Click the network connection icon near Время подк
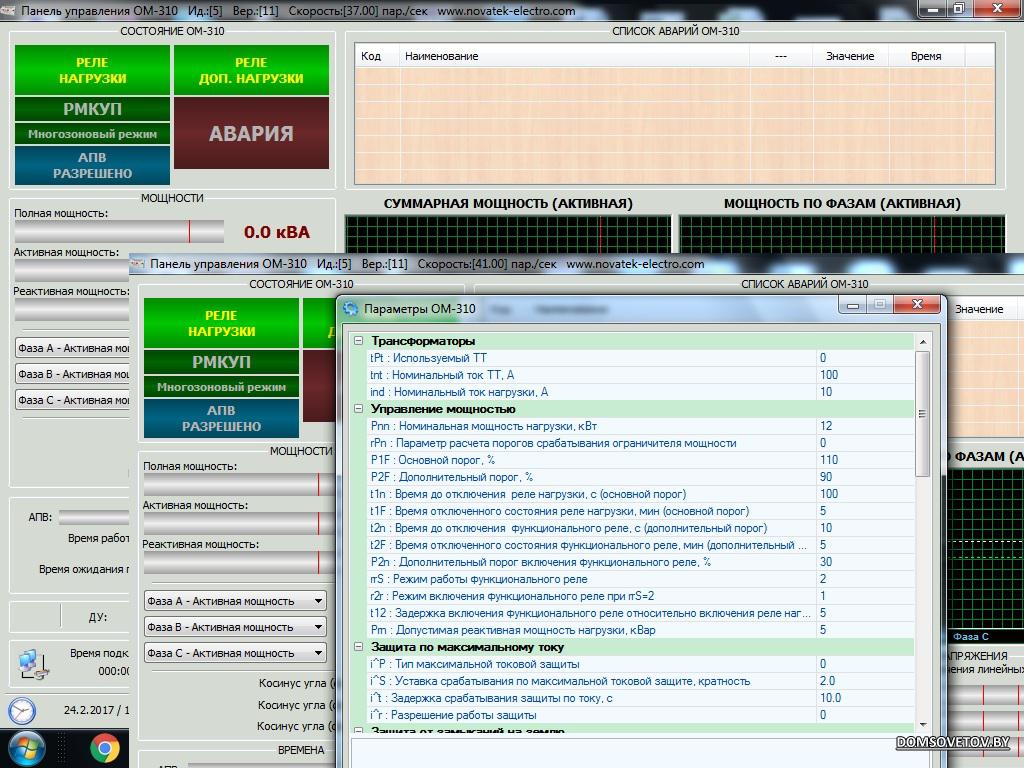Viewport: 1024px width, 768px height. pyautogui.click(x=33, y=664)
